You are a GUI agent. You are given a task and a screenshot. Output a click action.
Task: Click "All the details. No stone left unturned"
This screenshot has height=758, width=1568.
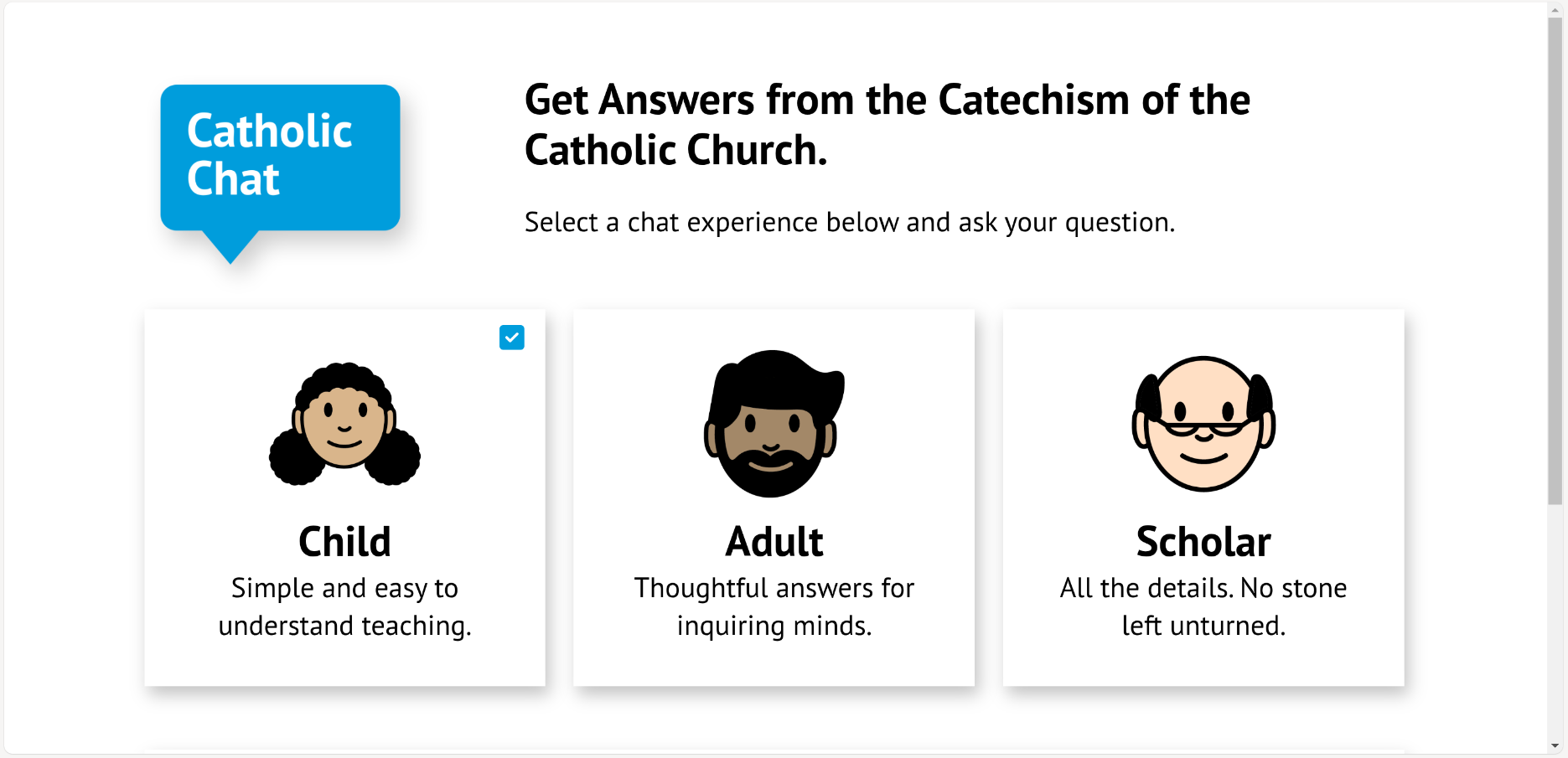click(1203, 606)
